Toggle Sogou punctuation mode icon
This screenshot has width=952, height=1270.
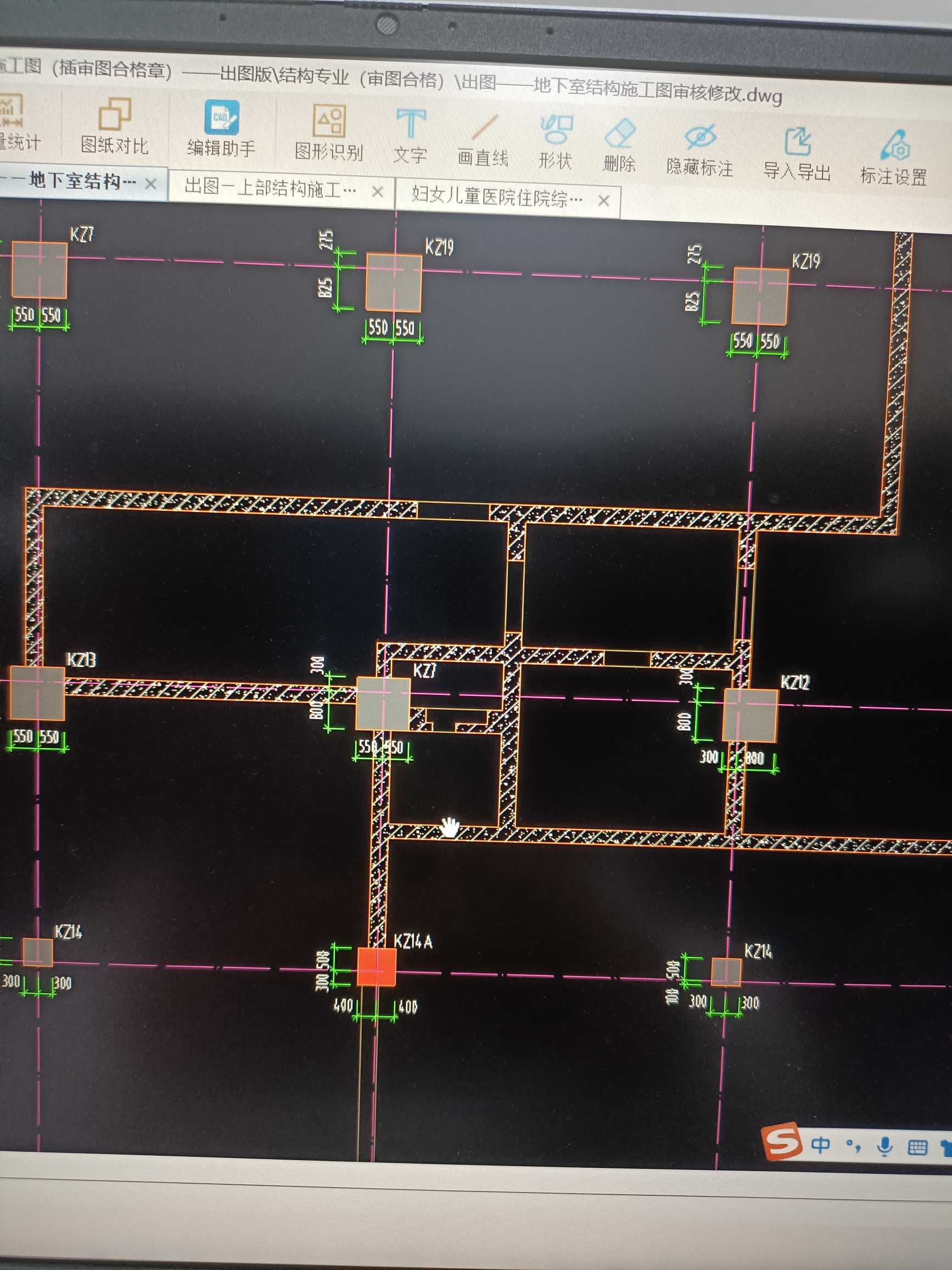point(853,1146)
